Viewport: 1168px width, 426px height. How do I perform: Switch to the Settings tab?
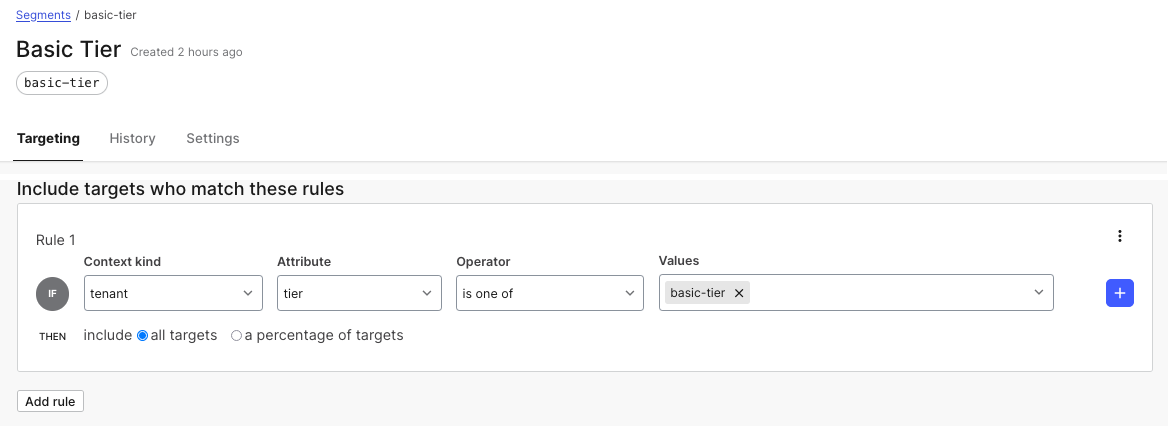213,139
